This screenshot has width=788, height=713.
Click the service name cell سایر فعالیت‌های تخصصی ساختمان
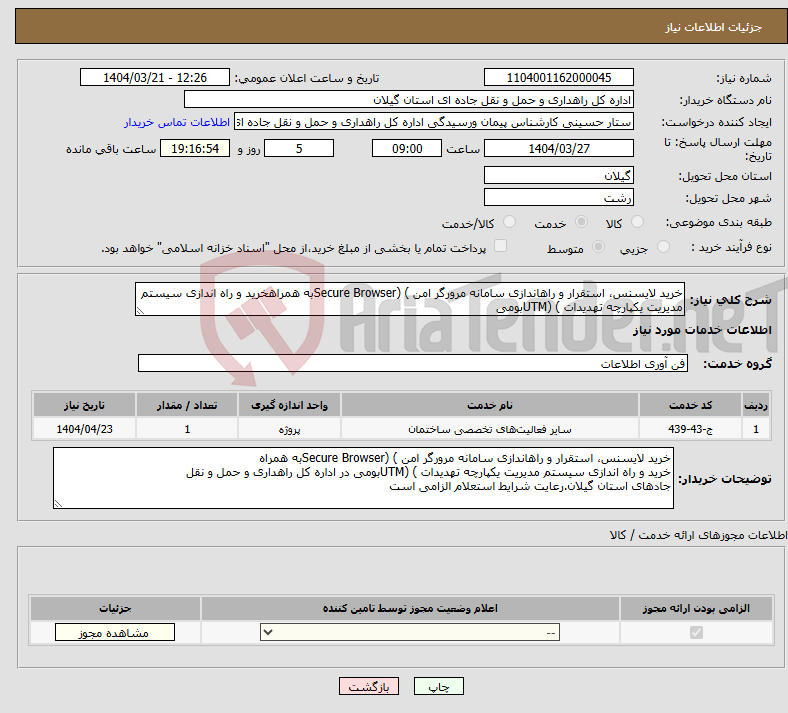tap(489, 429)
